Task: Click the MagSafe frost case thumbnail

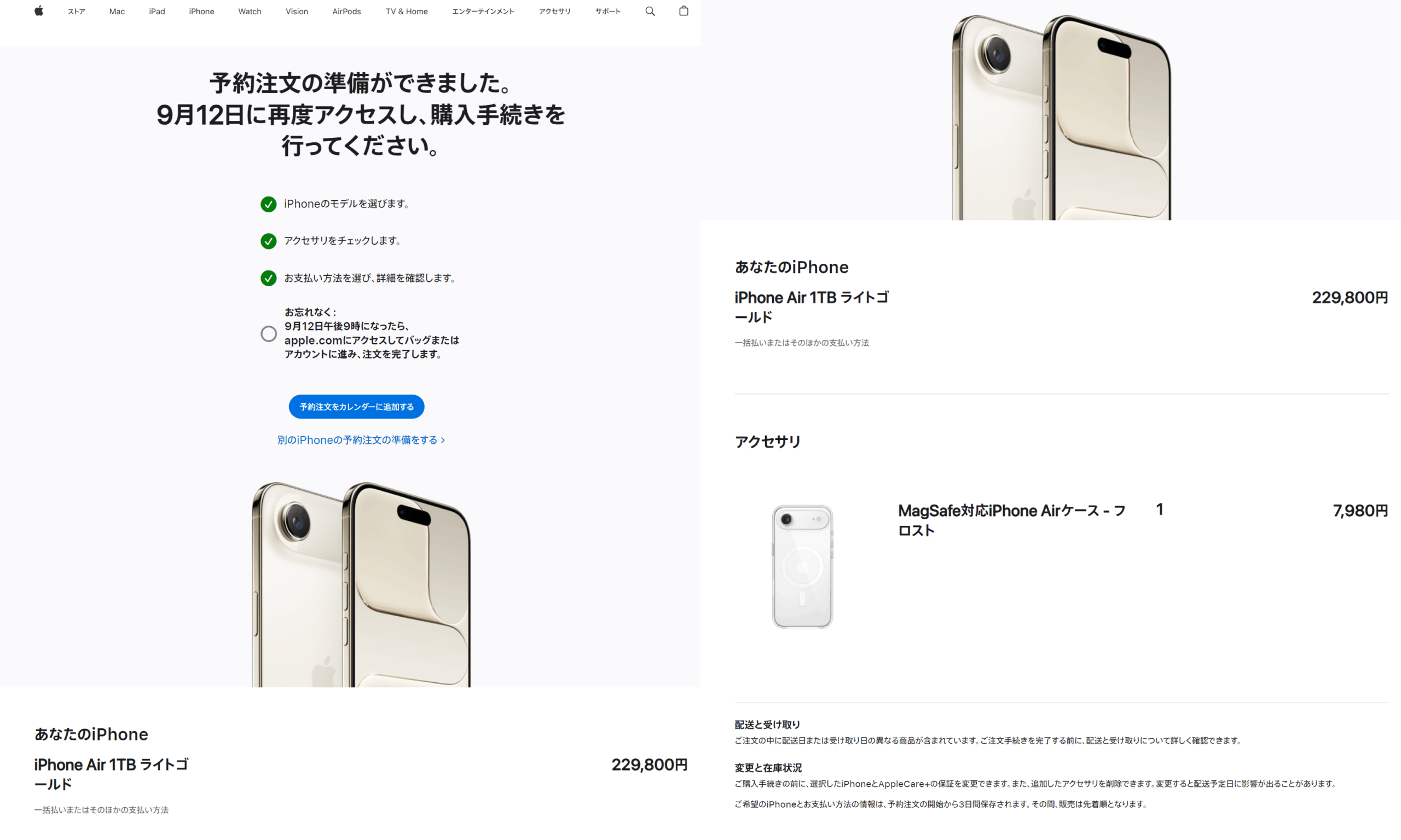Action: pos(802,566)
